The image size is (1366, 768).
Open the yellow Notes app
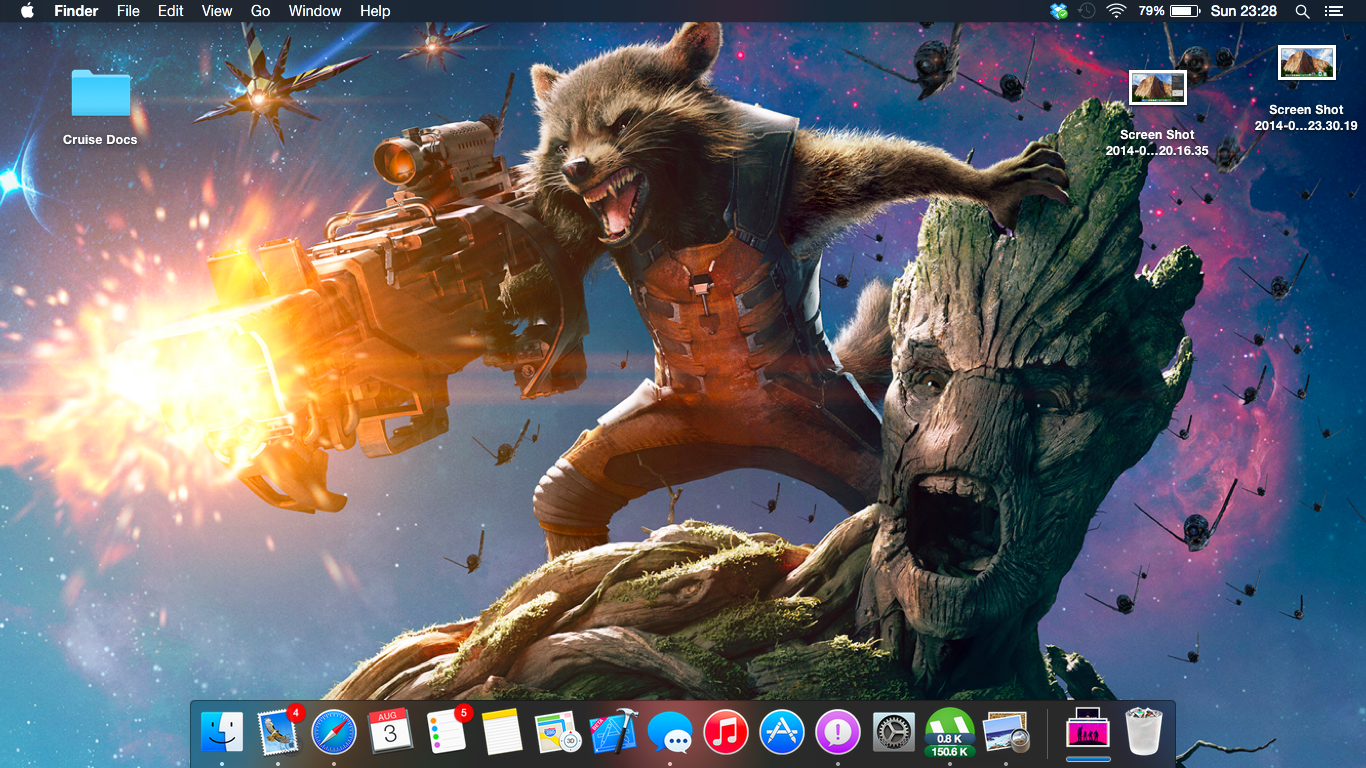(x=502, y=732)
